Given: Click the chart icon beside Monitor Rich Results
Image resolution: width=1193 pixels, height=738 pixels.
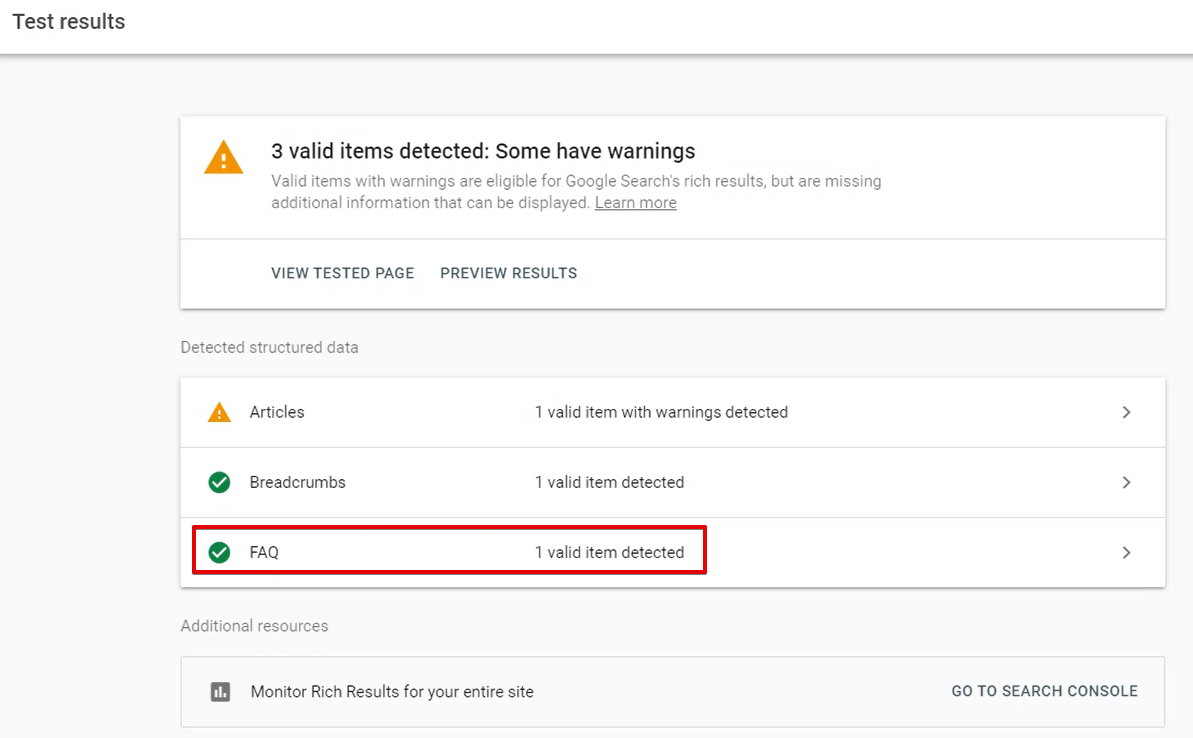Looking at the screenshot, I should coord(221,692).
